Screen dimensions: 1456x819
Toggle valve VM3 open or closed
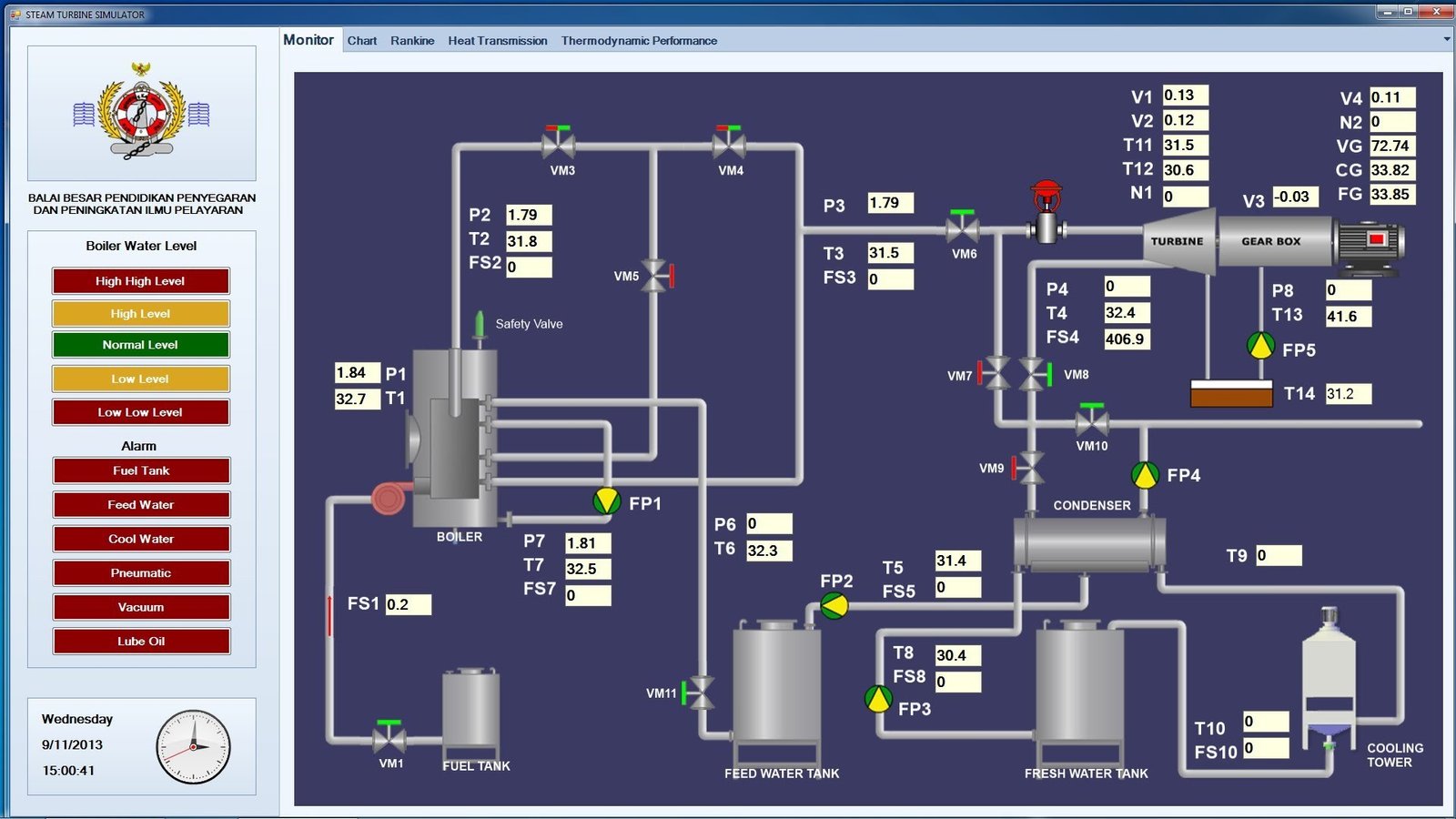558,144
